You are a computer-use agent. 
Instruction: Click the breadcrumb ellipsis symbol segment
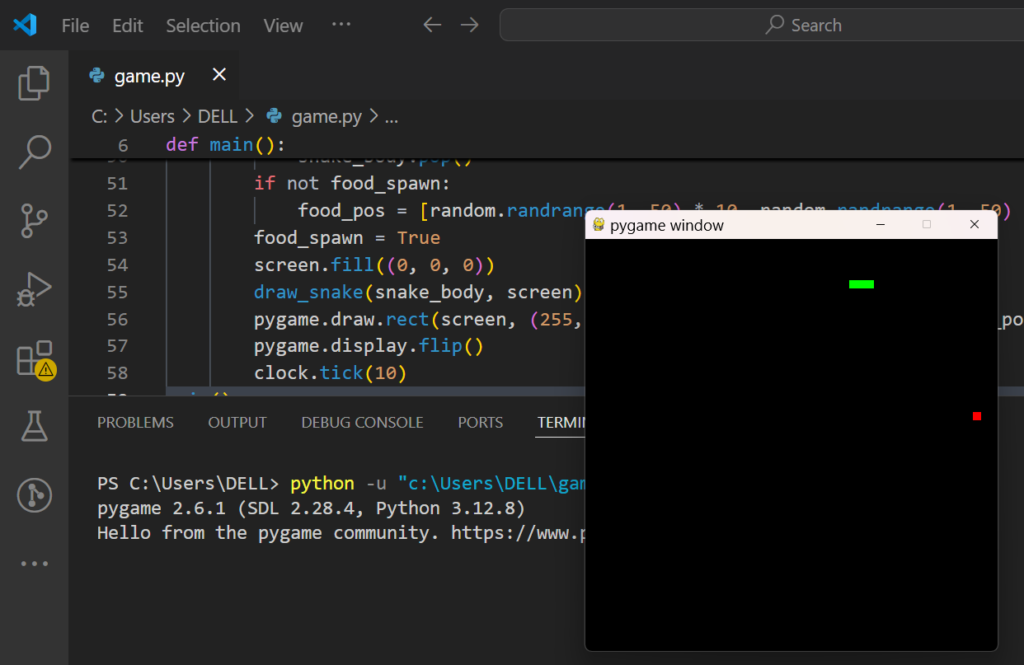pyautogui.click(x=391, y=118)
